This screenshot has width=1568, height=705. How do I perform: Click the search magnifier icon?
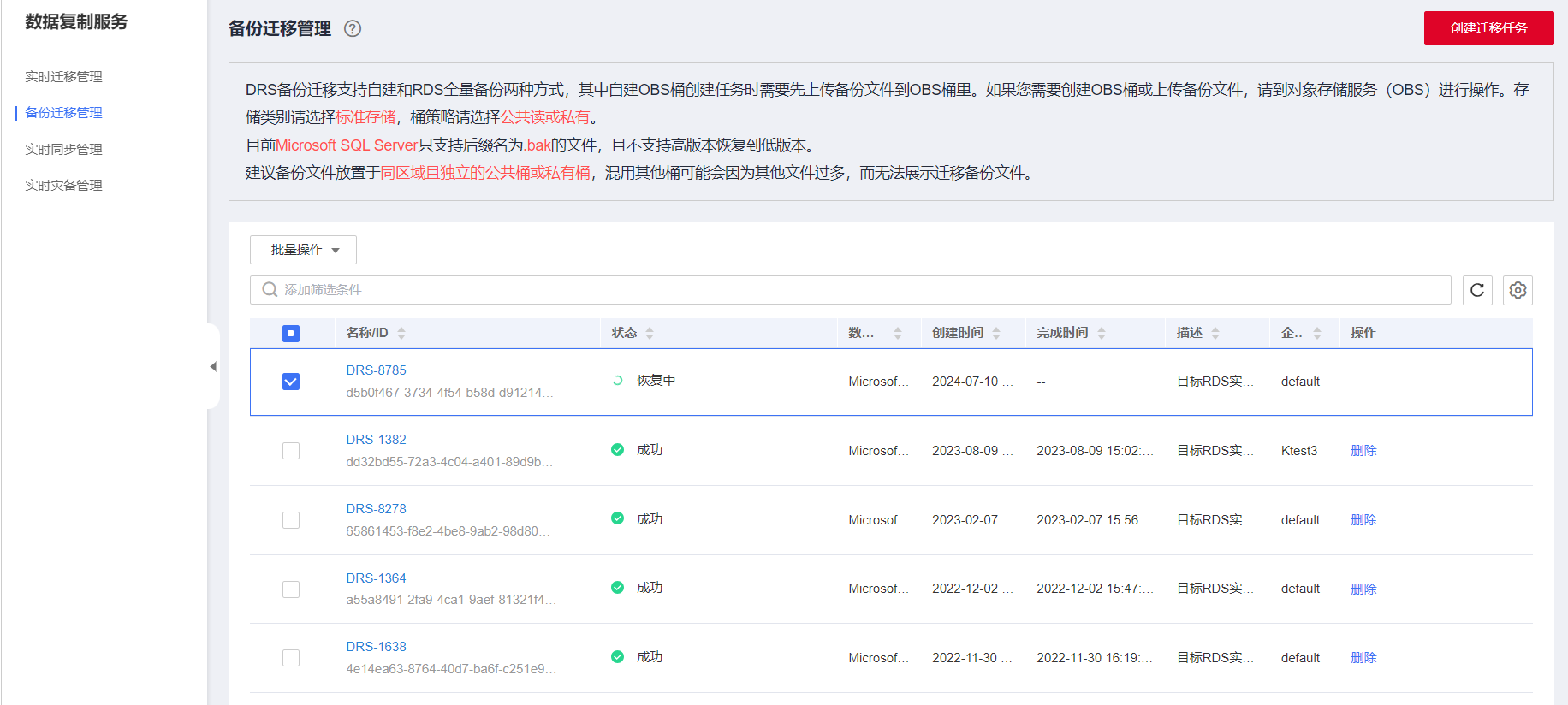click(x=270, y=290)
